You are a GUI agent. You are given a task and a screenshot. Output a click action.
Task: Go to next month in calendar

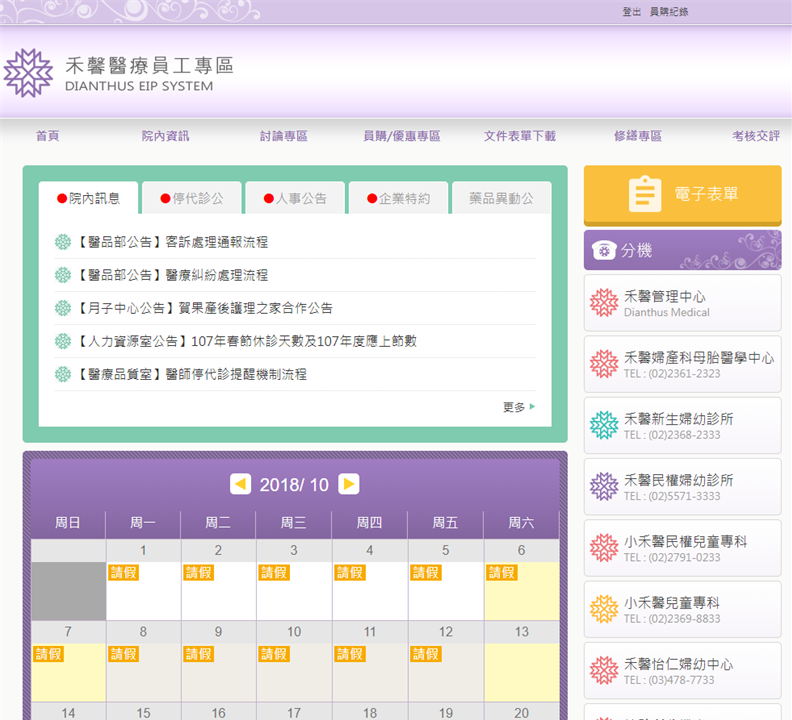pyautogui.click(x=349, y=484)
